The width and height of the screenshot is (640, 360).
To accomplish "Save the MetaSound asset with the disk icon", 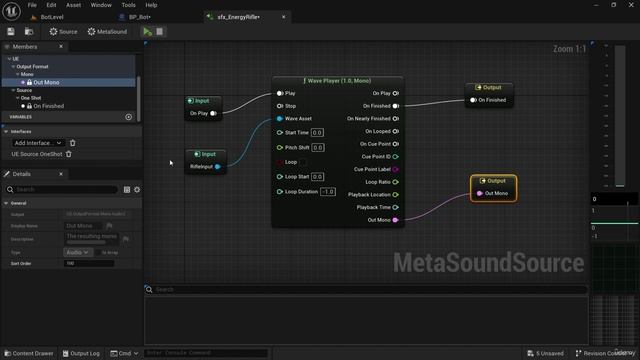I will click(x=11, y=31).
